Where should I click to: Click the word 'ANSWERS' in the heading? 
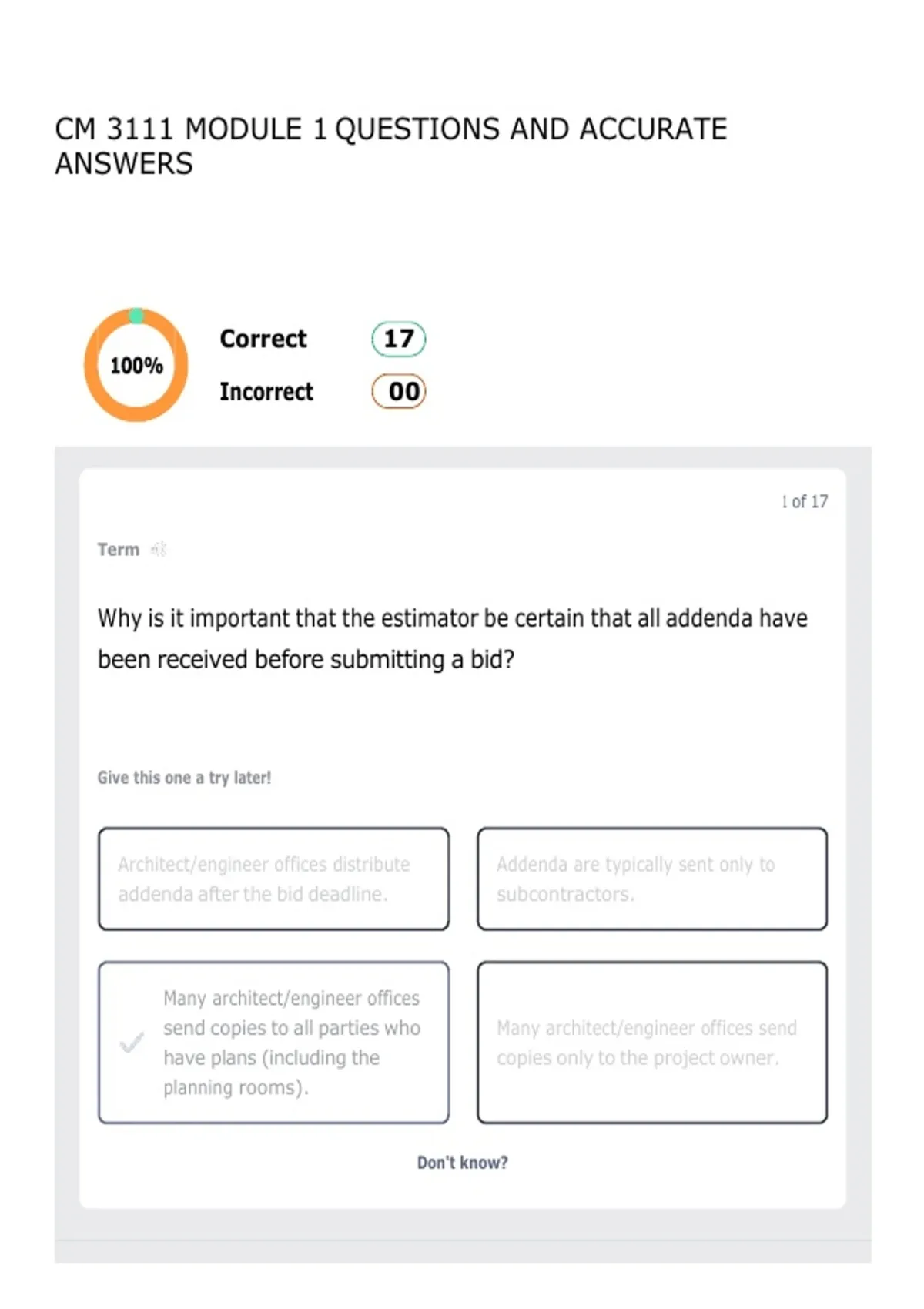click(x=124, y=164)
